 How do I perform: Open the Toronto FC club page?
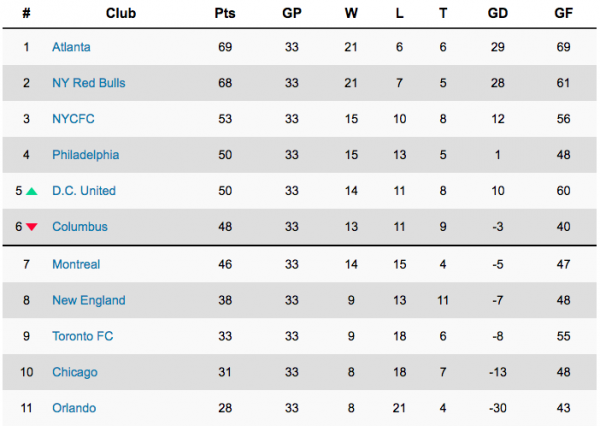point(83,336)
